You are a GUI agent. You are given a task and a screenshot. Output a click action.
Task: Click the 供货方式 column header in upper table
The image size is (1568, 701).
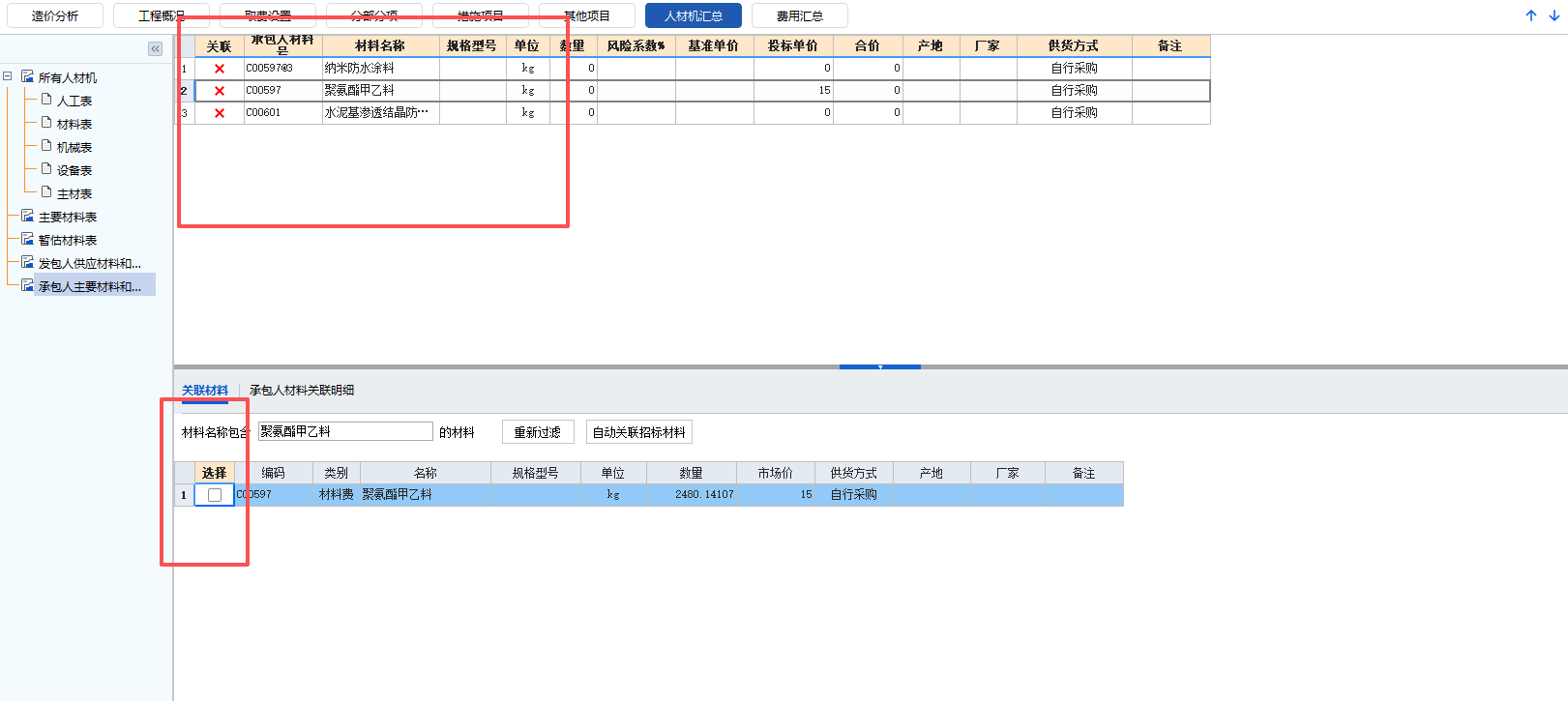pyautogui.click(x=1074, y=45)
